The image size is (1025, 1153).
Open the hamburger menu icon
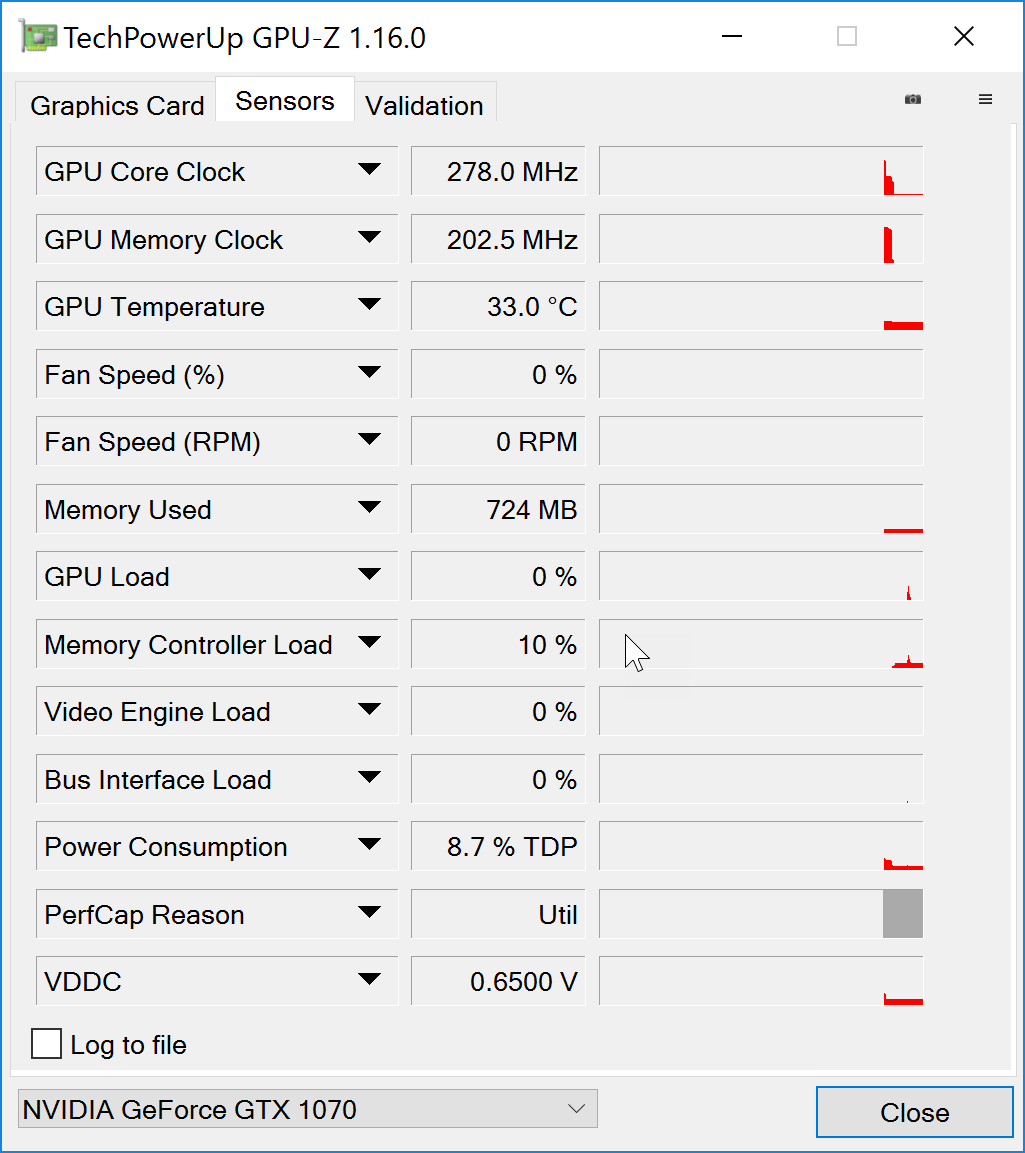[985, 99]
